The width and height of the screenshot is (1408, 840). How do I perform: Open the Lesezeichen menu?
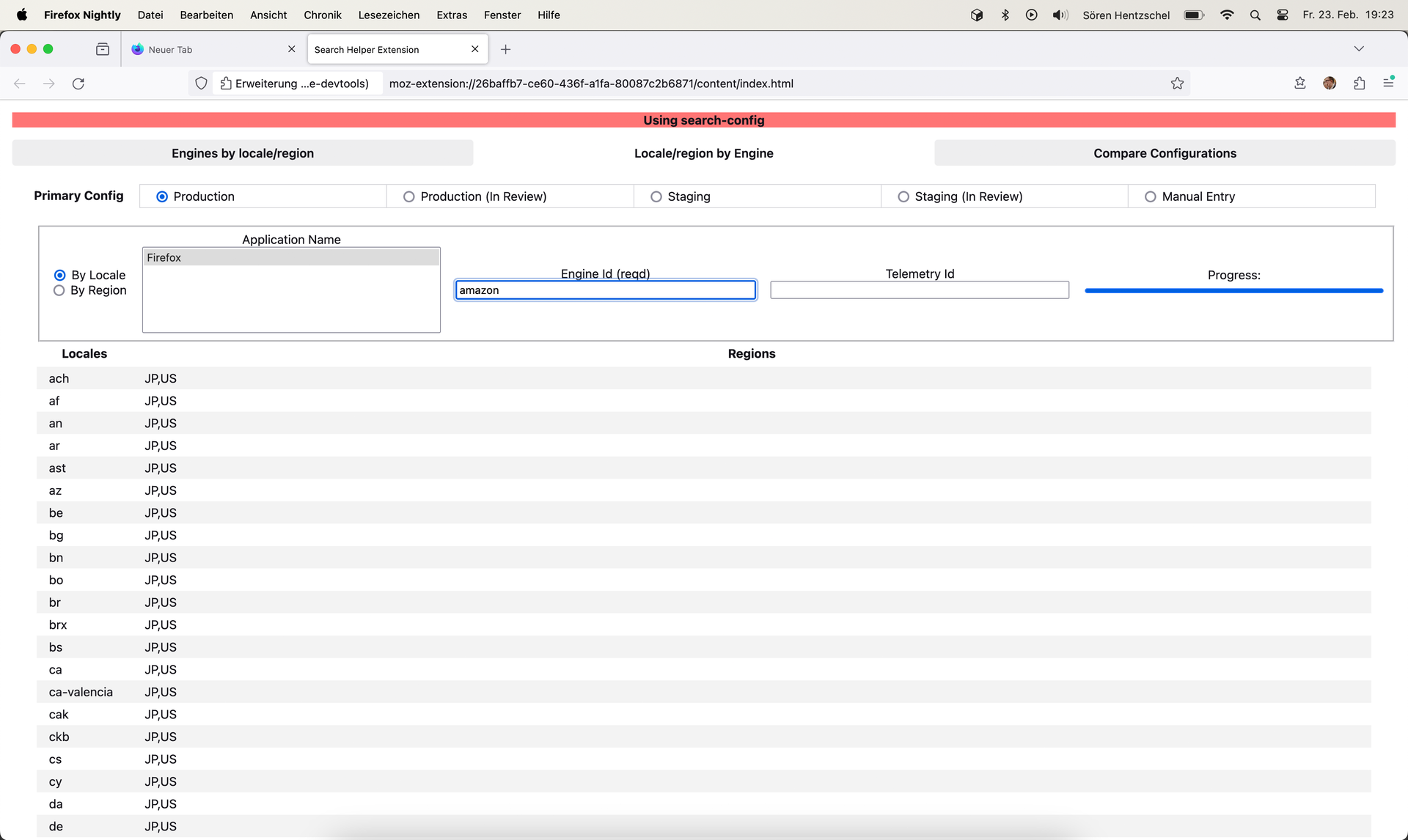(x=389, y=15)
